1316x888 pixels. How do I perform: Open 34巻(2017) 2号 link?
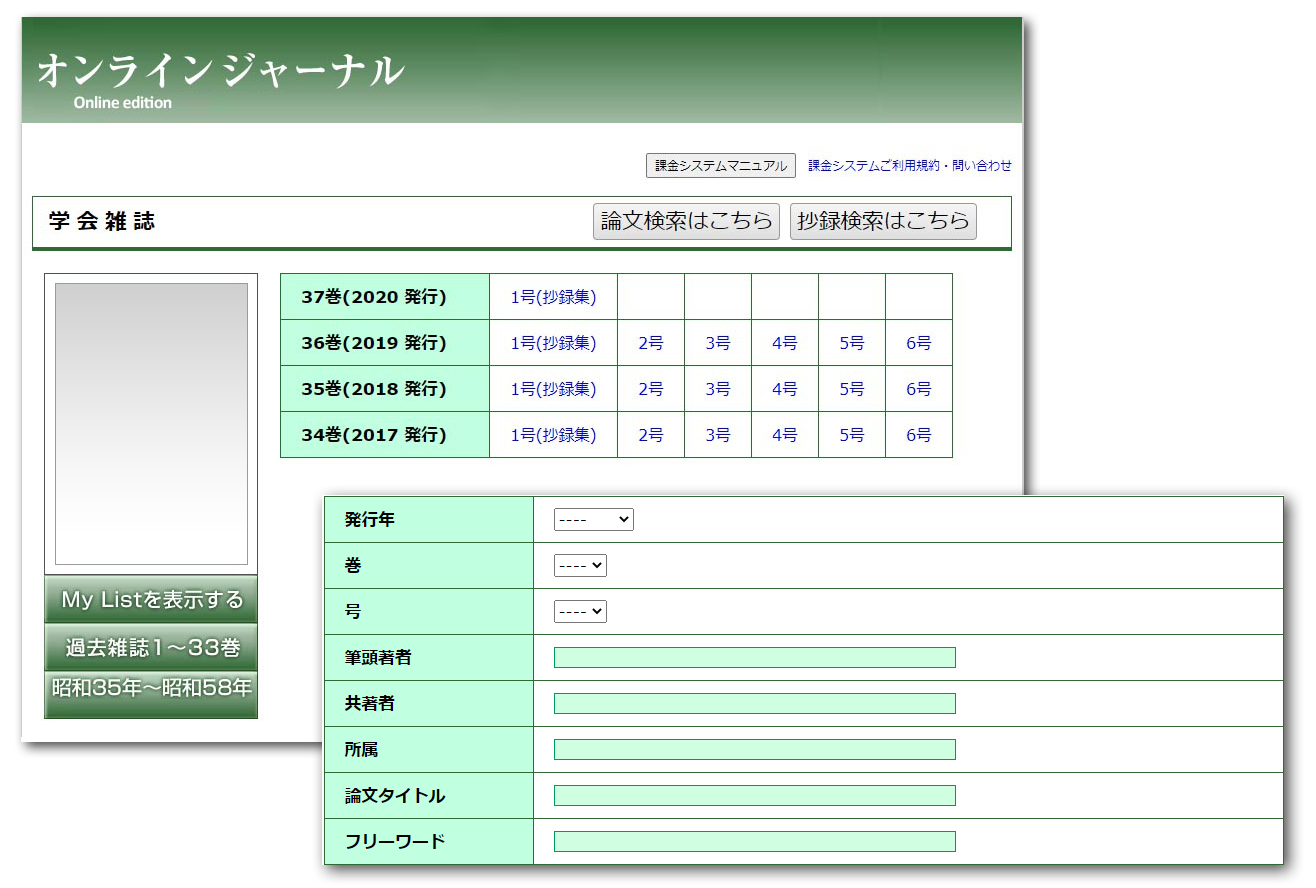pyautogui.click(x=651, y=435)
